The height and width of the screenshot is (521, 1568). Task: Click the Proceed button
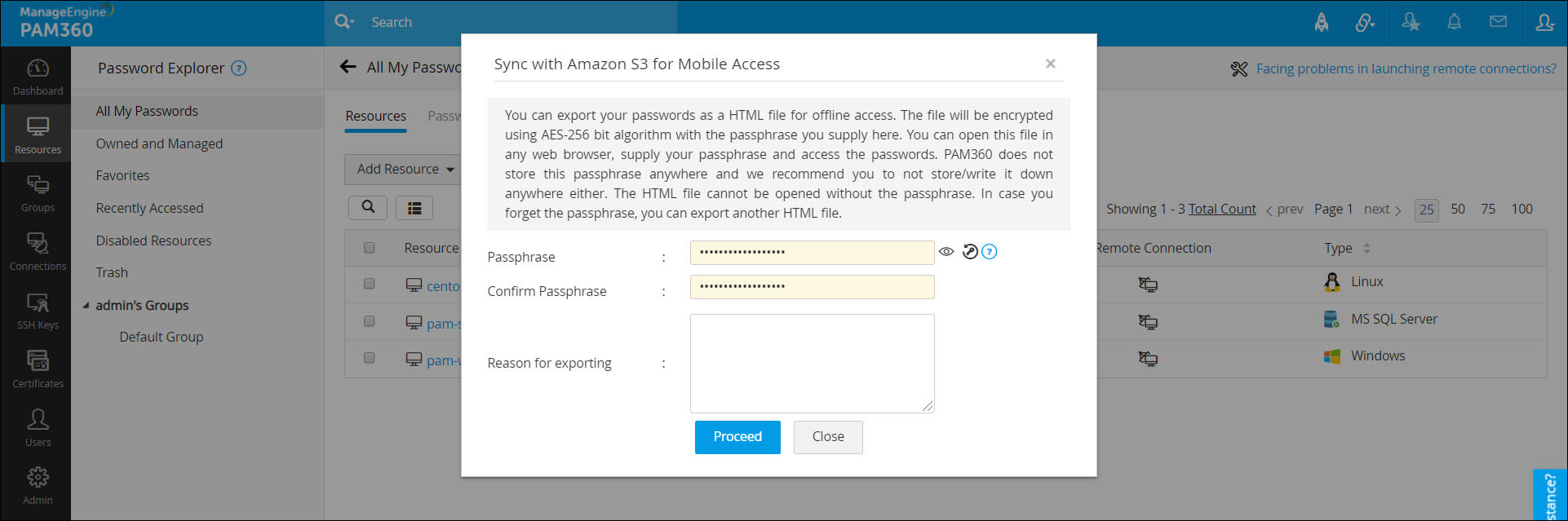point(737,437)
